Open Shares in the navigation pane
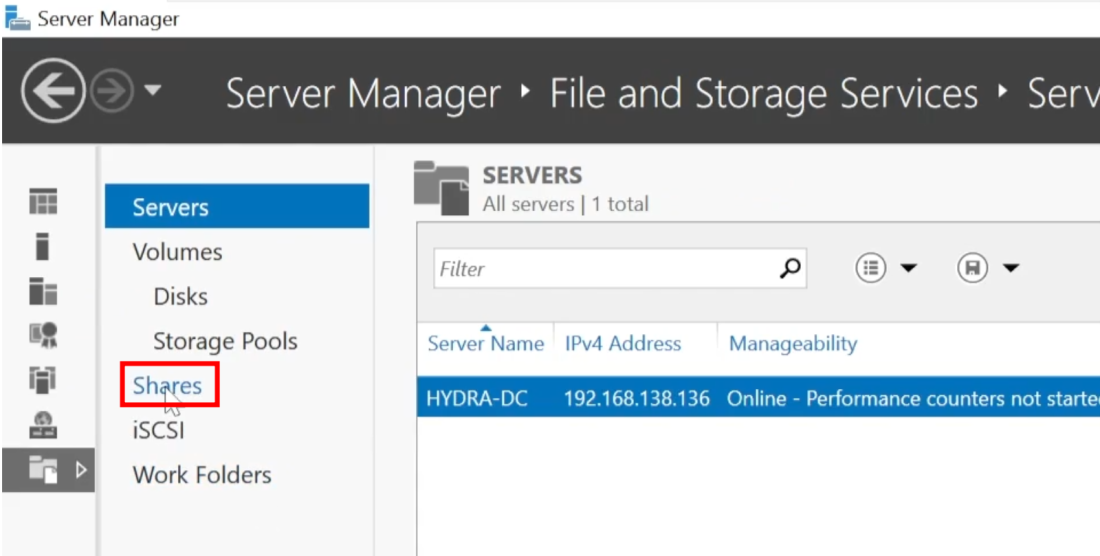The height and width of the screenshot is (556, 1100). pyautogui.click(x=167, y=386)
